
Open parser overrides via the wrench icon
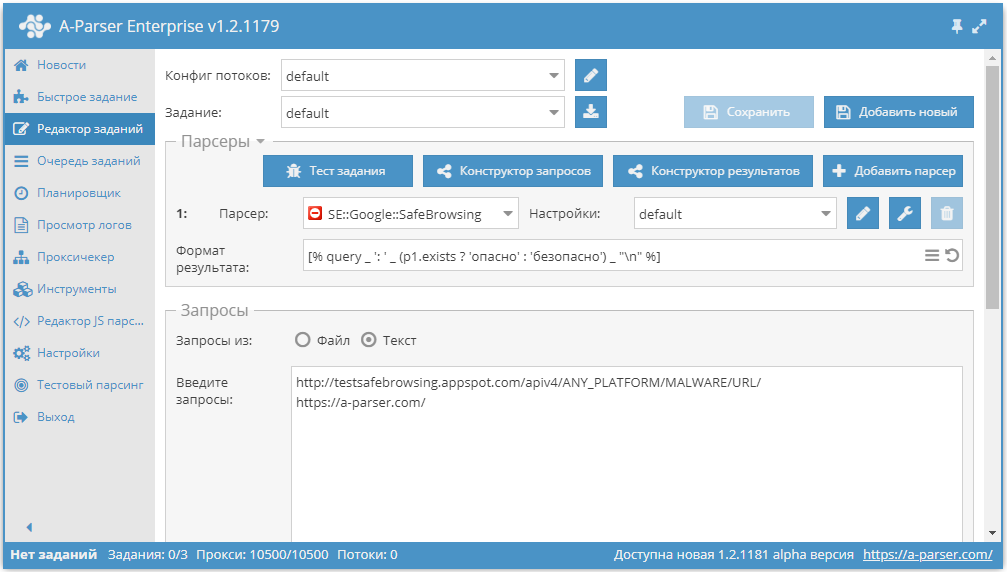[905, 213]
